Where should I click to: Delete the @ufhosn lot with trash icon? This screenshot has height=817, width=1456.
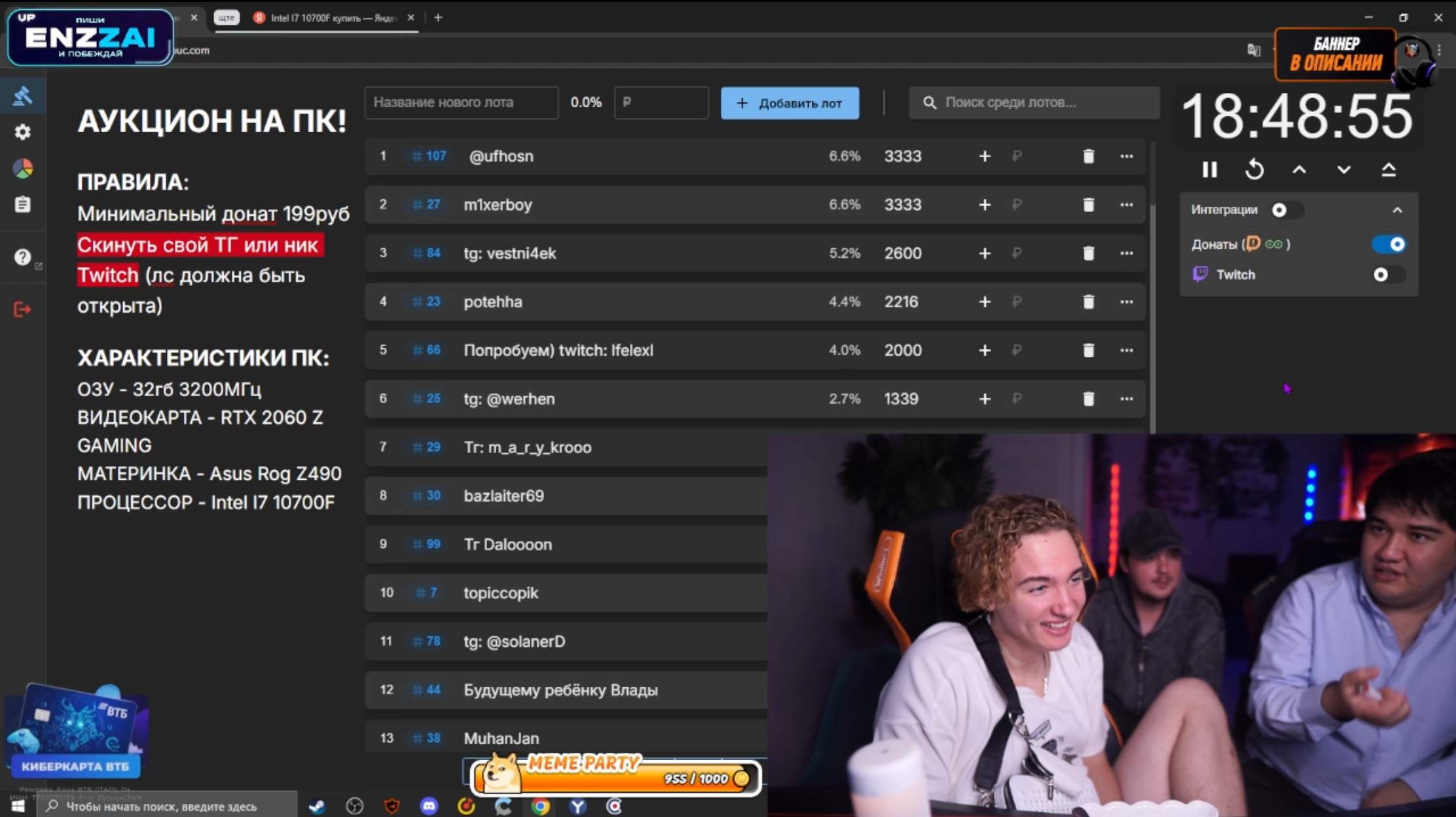click(x=1088, y=156)
